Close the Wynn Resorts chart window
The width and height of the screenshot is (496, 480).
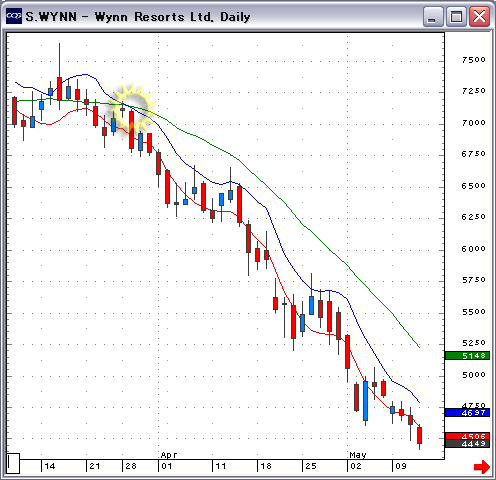click(x=480, y=16)
